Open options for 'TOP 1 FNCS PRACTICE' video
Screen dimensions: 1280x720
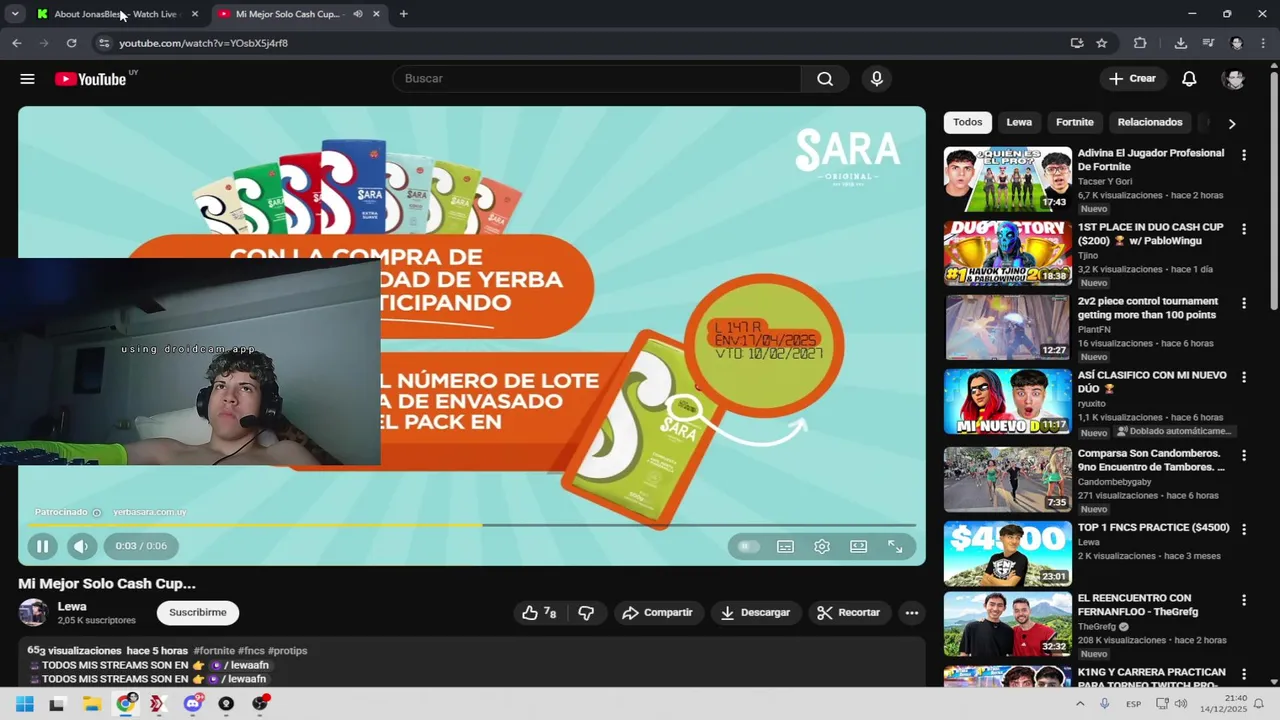(1244, 529)
